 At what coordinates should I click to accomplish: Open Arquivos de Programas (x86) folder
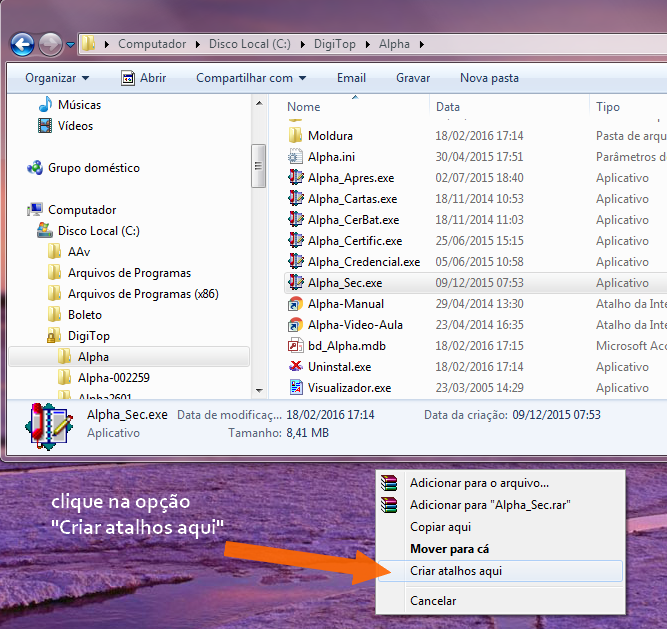pos(133,293)
